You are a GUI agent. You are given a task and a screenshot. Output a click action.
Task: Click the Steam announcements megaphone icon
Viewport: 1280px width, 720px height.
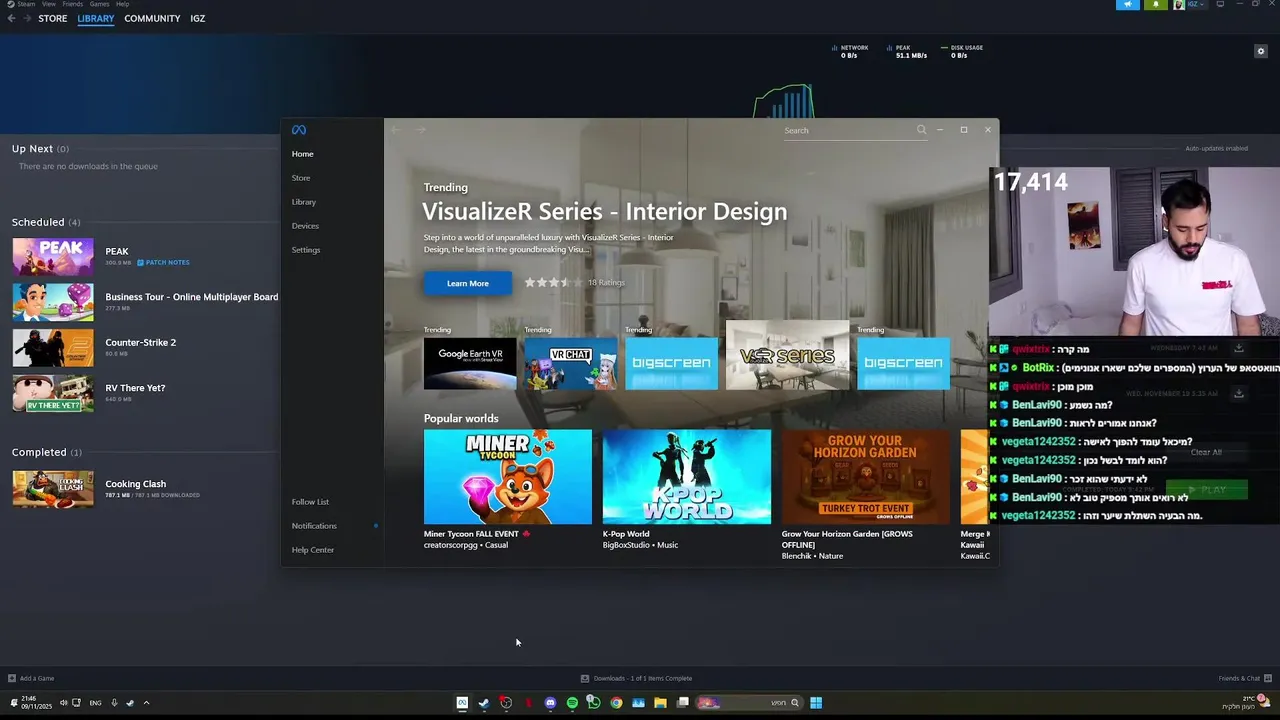[1127, 4]
